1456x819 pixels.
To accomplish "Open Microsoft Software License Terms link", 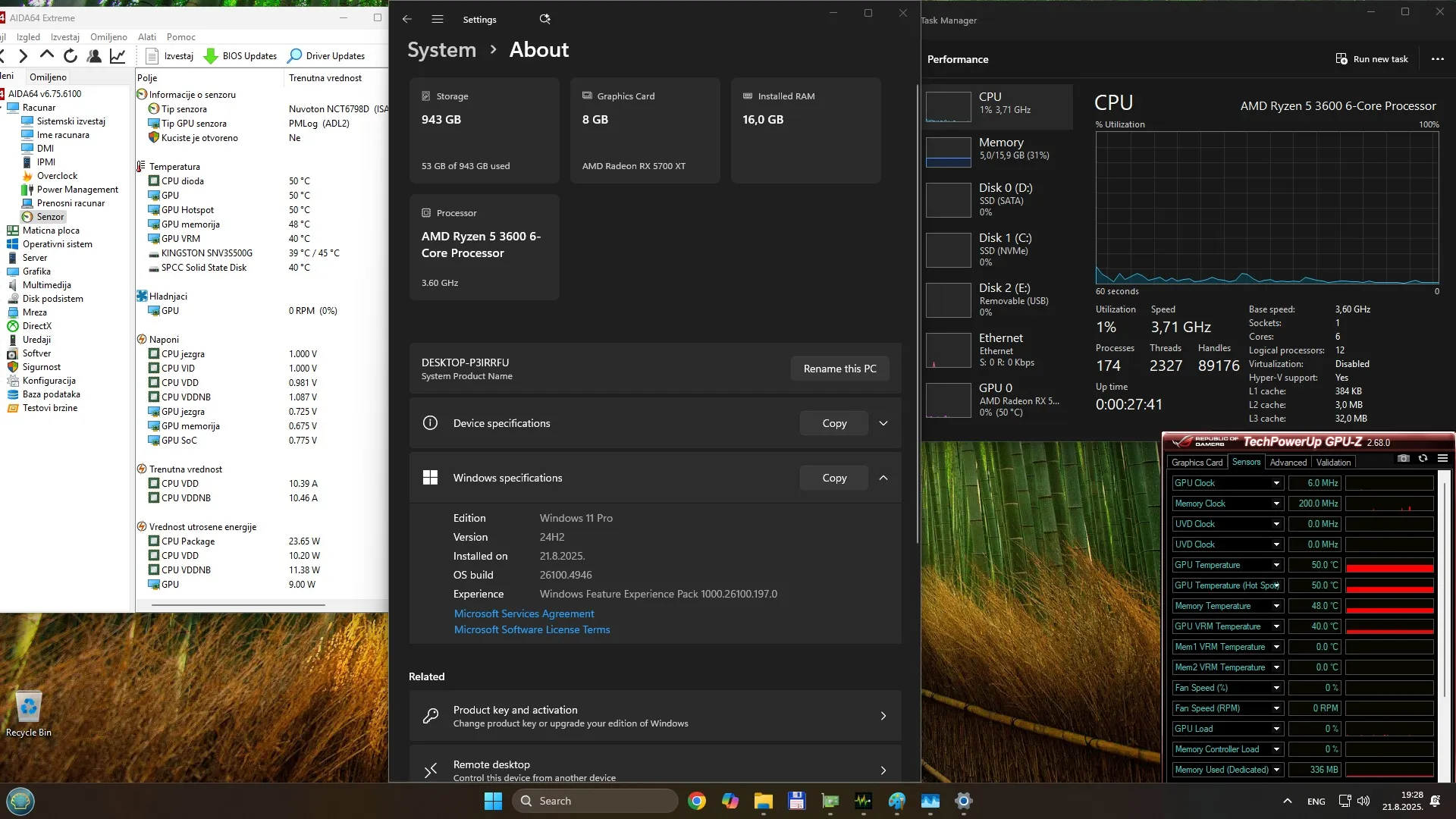I will click(x=532, y=629).
